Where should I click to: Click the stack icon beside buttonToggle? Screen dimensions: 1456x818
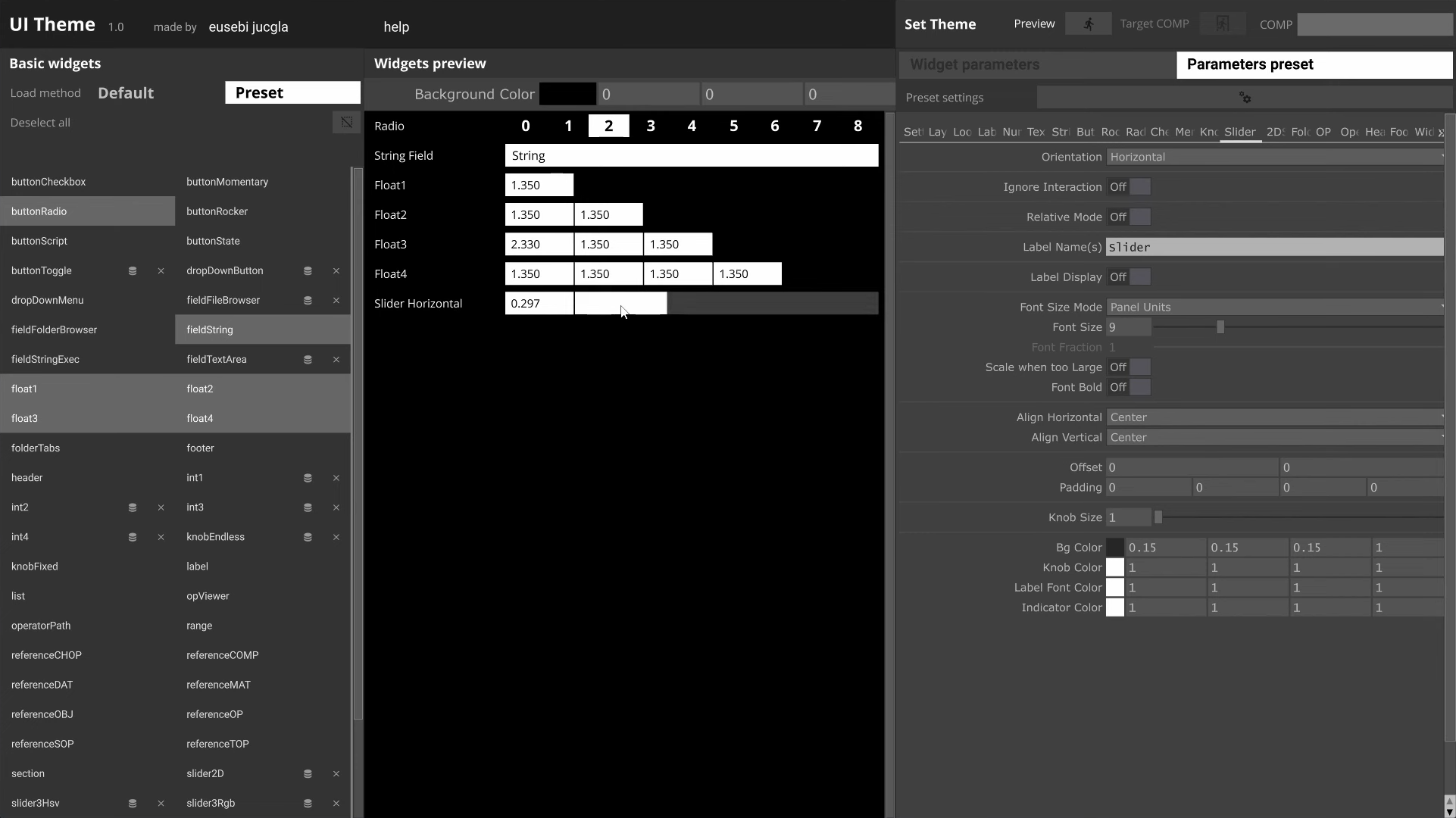click(x=133, y=270)
